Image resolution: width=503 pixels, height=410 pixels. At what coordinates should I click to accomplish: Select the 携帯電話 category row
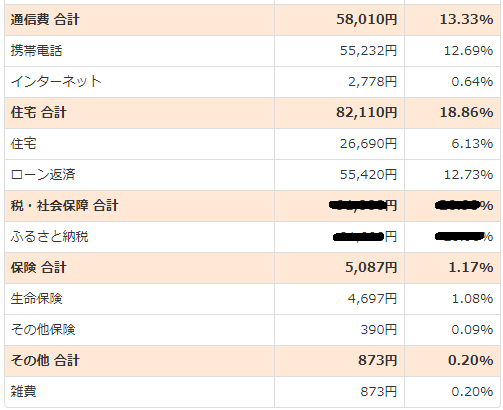(252, 51)
